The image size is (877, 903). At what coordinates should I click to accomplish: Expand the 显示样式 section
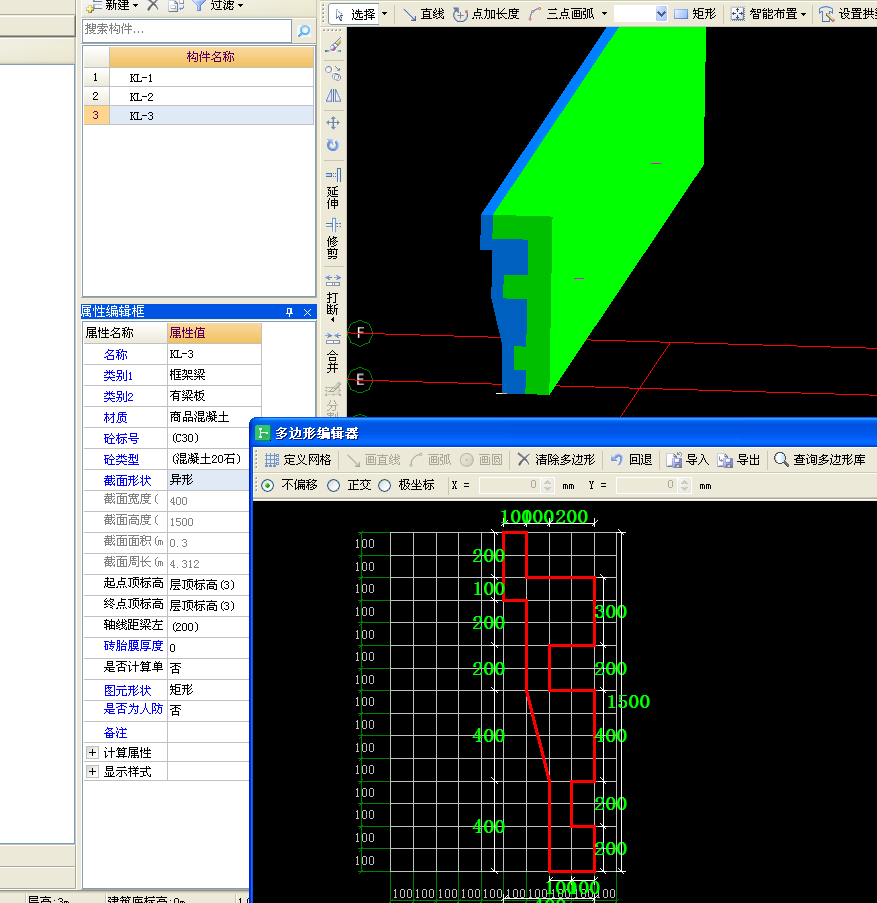coord(92,772)
